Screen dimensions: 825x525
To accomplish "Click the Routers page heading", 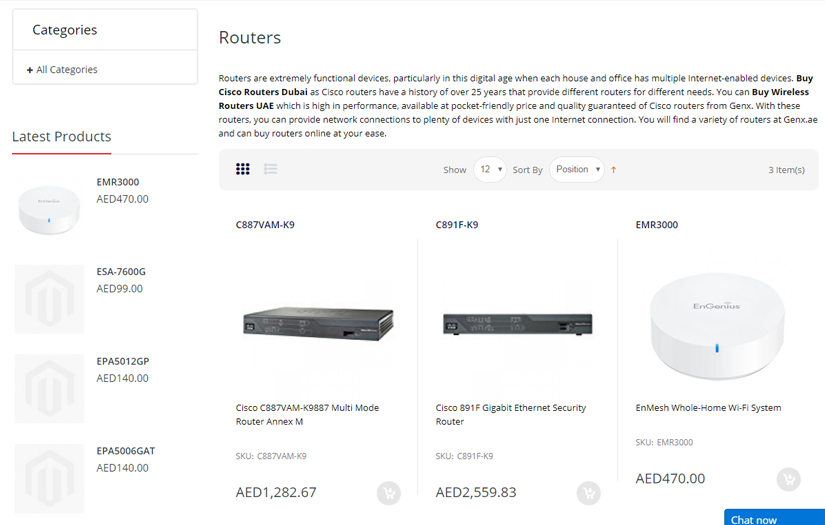I will (x=250, y=37).
